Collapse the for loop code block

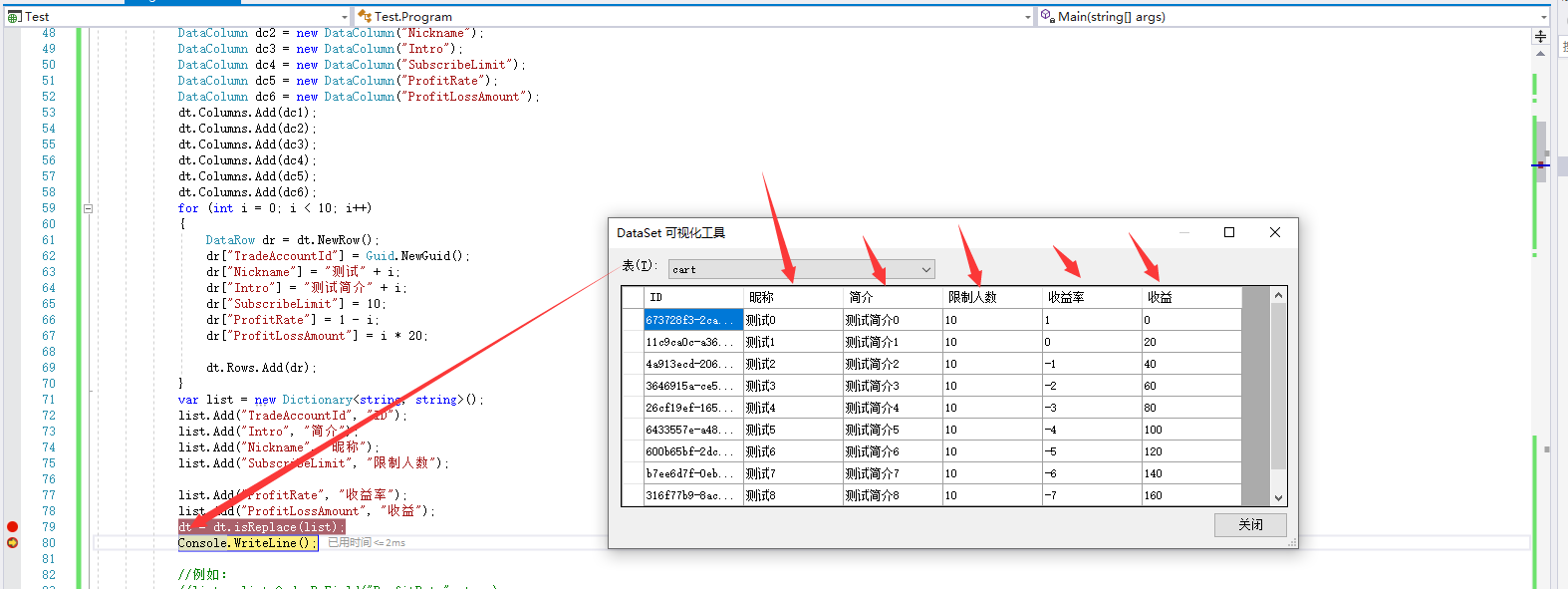(88, 208)
